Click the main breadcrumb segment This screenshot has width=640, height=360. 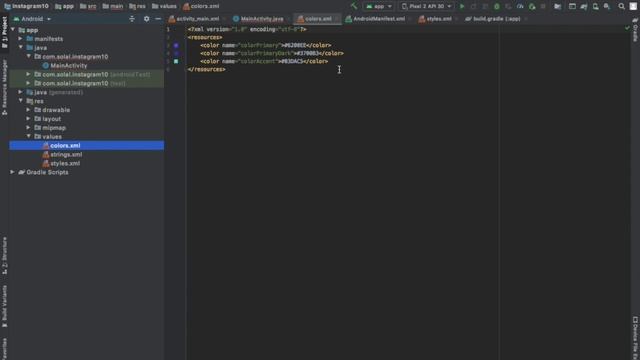113,6
